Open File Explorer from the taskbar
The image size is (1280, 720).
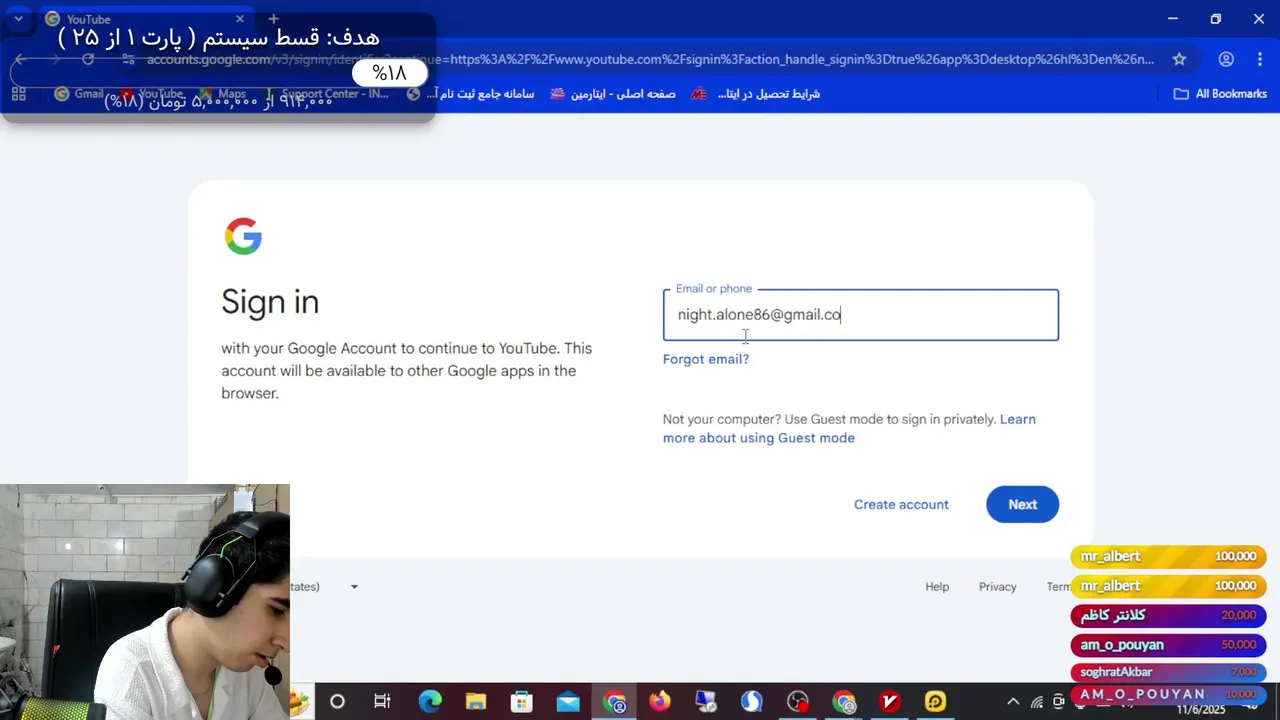coord(476,702)
